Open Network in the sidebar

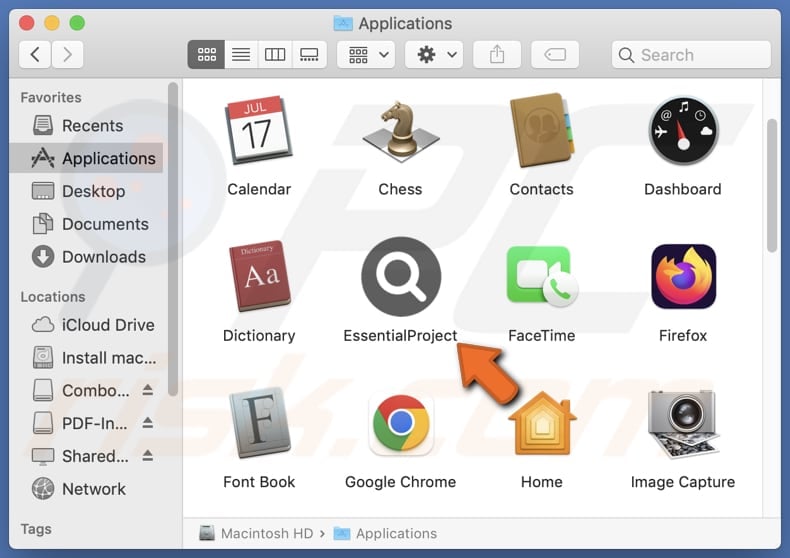(x=86, y=489)
